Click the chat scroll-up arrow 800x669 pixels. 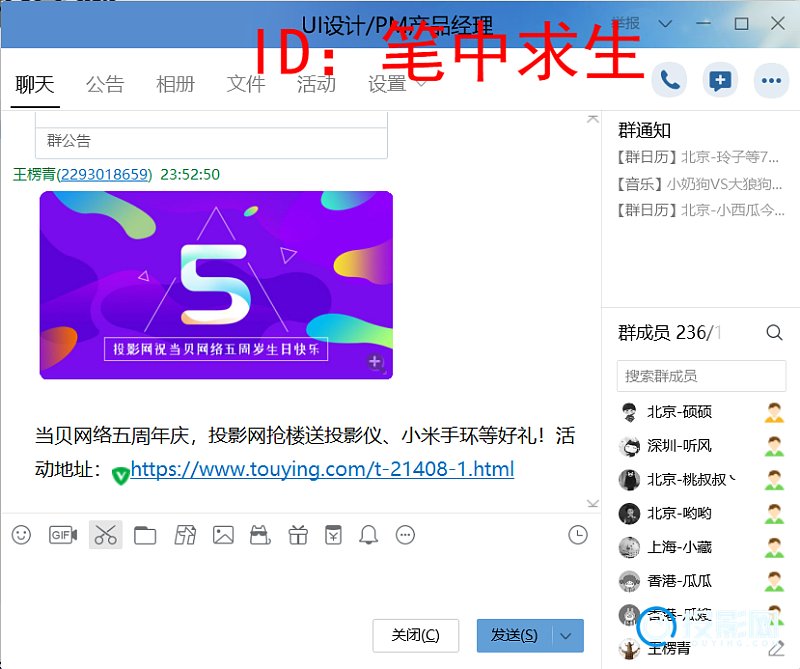(x=592, y=119)
